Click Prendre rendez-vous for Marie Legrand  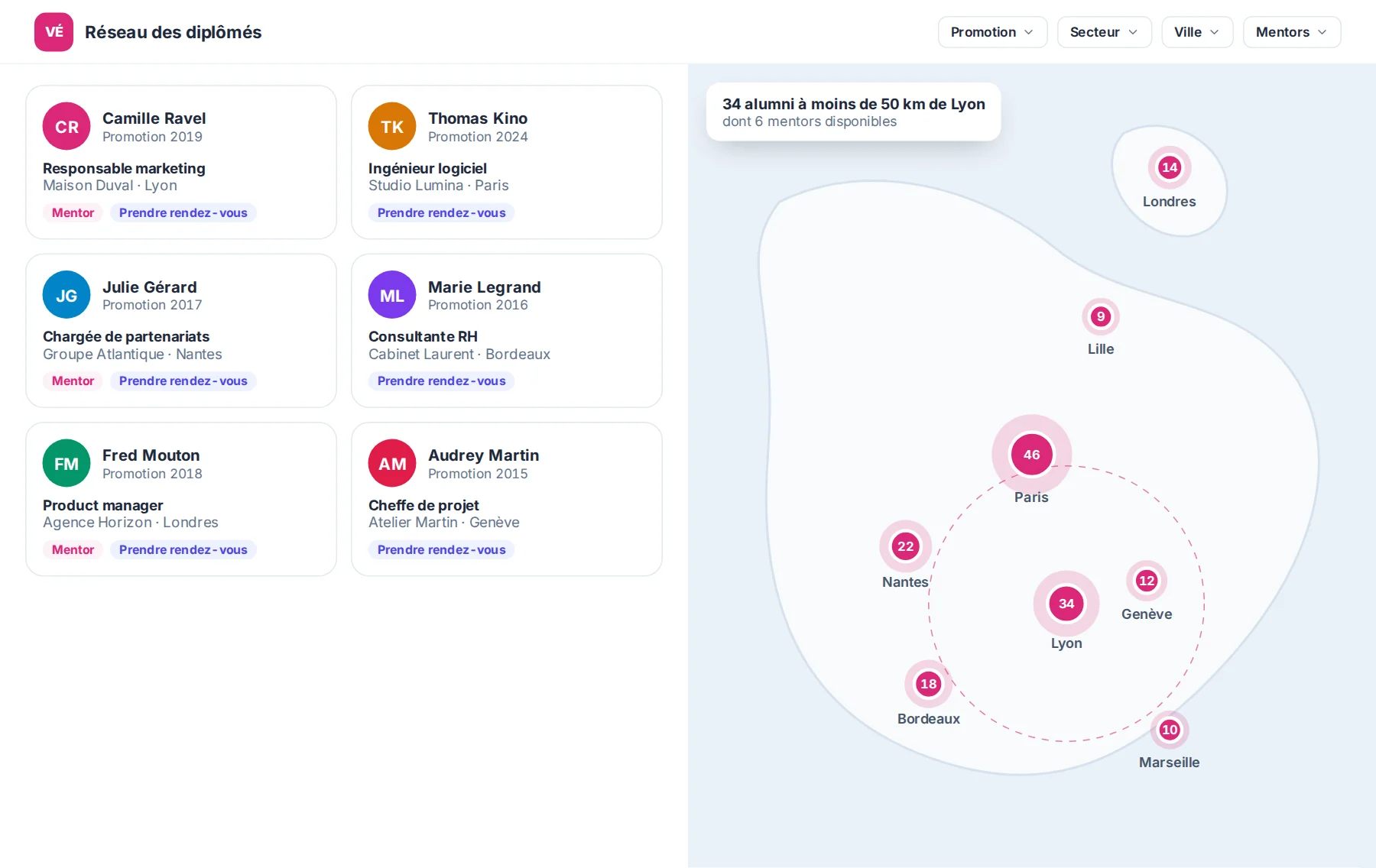tap(442, 381)
